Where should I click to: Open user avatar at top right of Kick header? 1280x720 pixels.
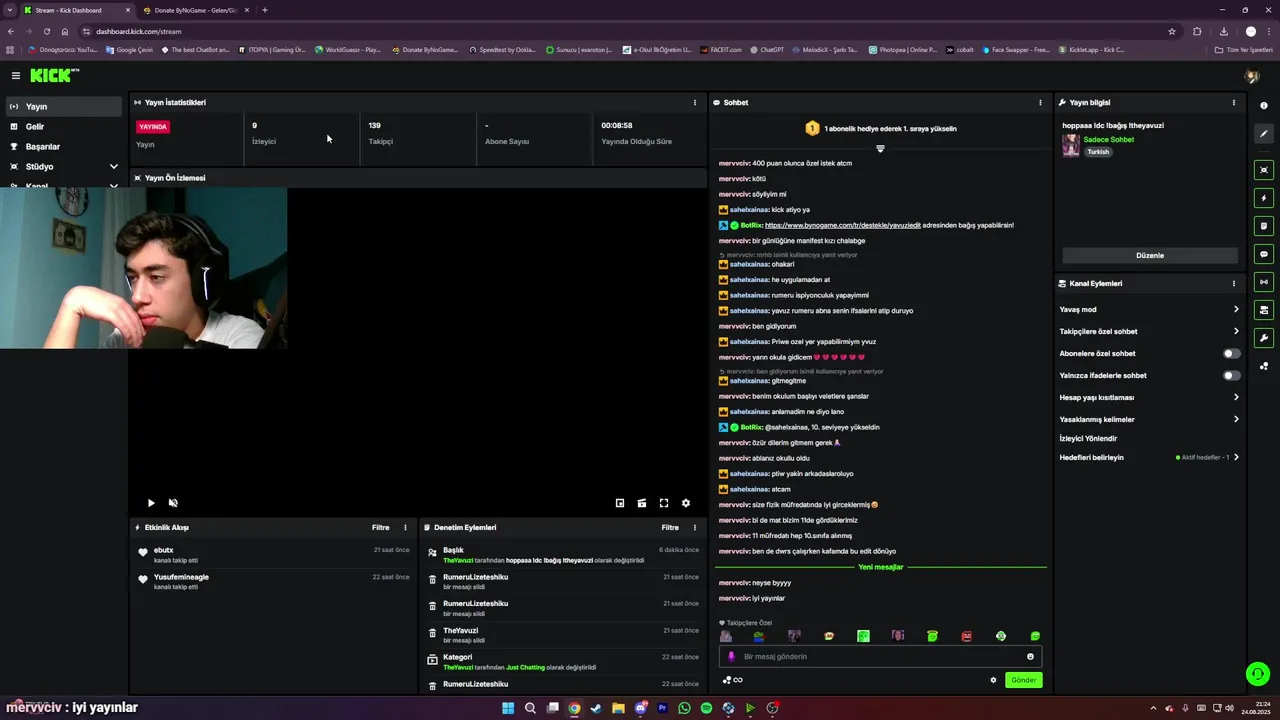pyautogui.click(x=1251, y=76)
